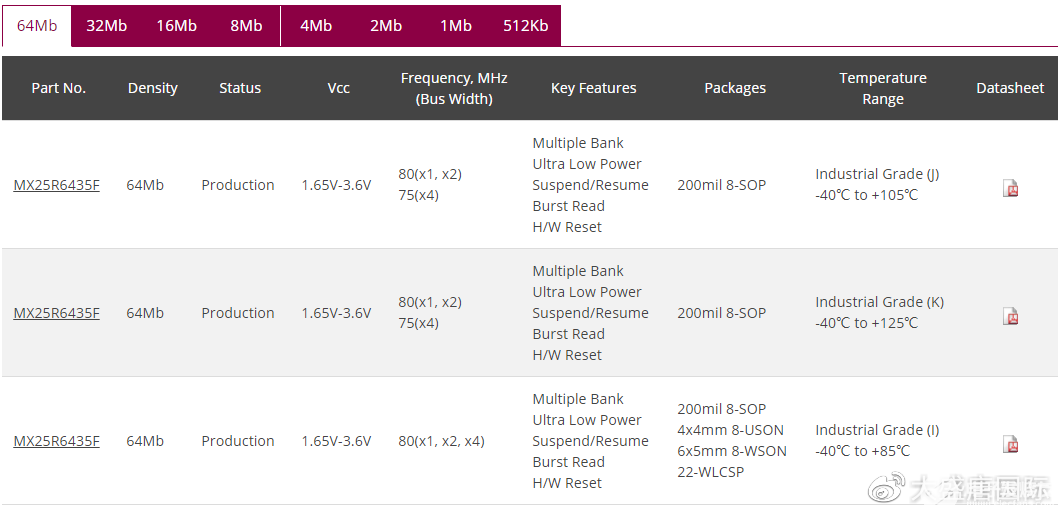Image resolution: width=1060 pixels, height=514 pixels.
Task: Click the Vcc column header
Action: click(339, 88)
